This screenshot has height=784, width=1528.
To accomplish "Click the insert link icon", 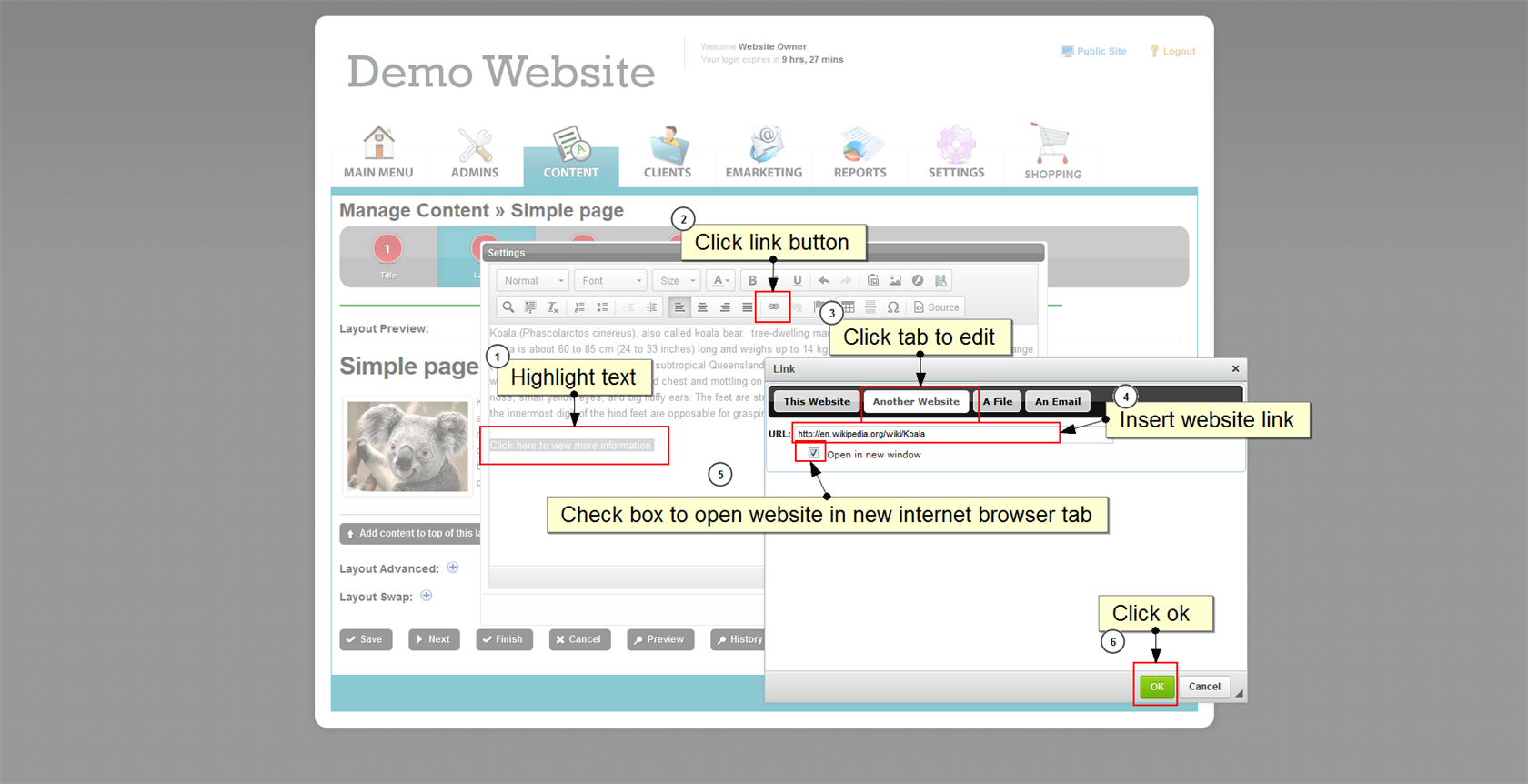I will [773, 307].
